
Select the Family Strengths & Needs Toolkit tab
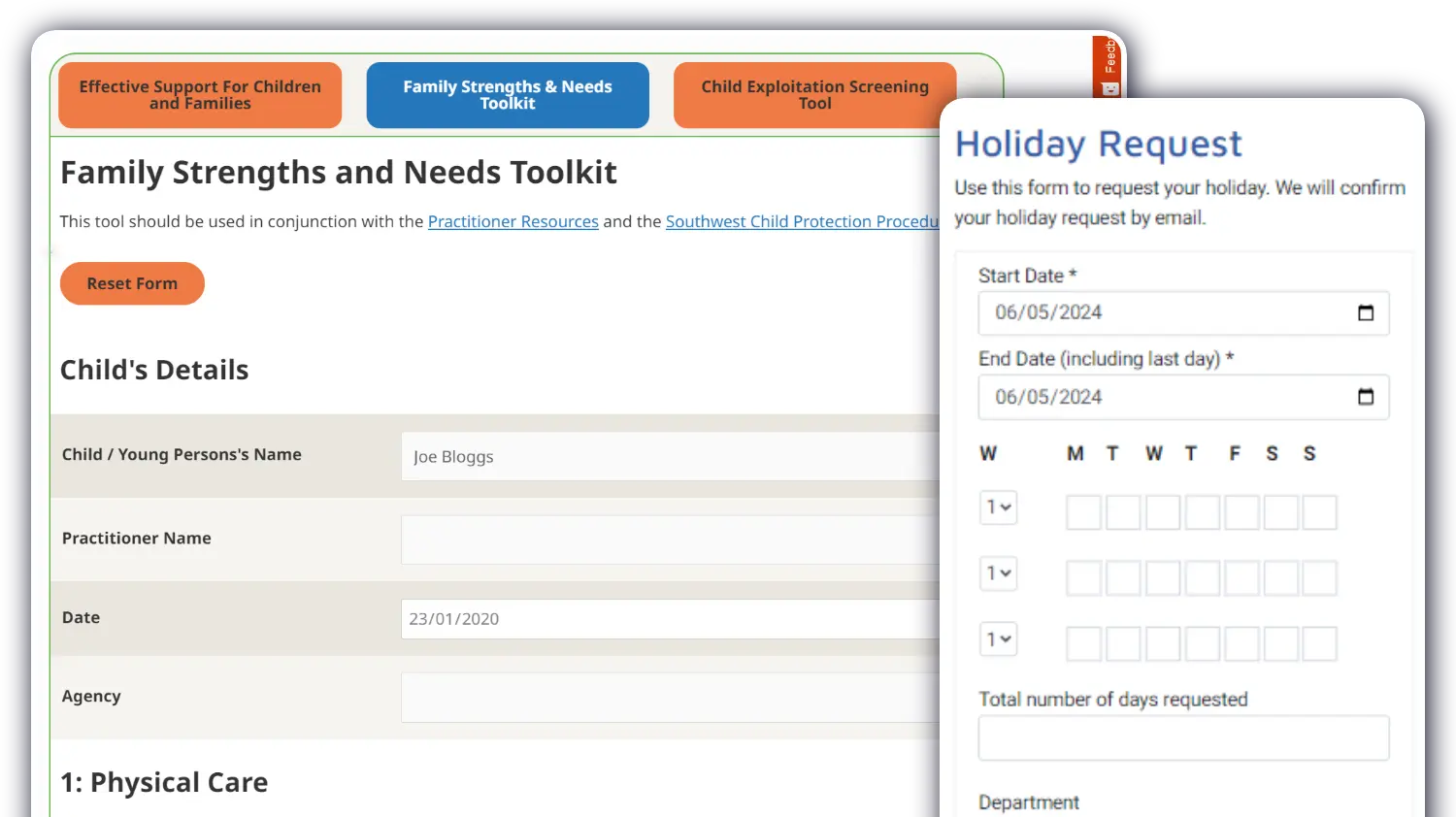[x=508, y=95]
